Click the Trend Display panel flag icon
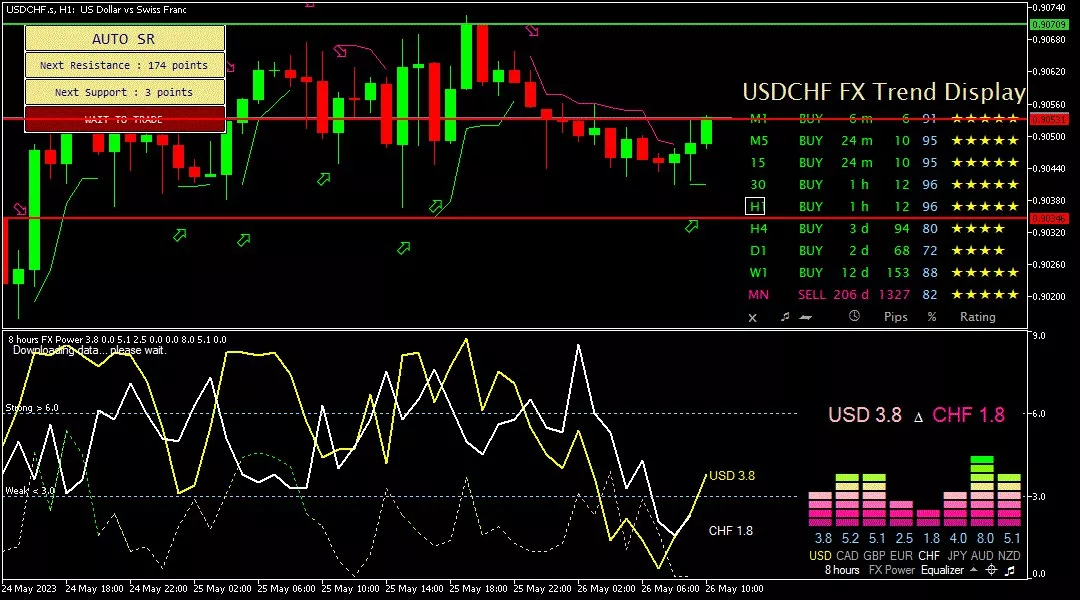The height and width of the screenshot is (600, 1080). point(806,317)
